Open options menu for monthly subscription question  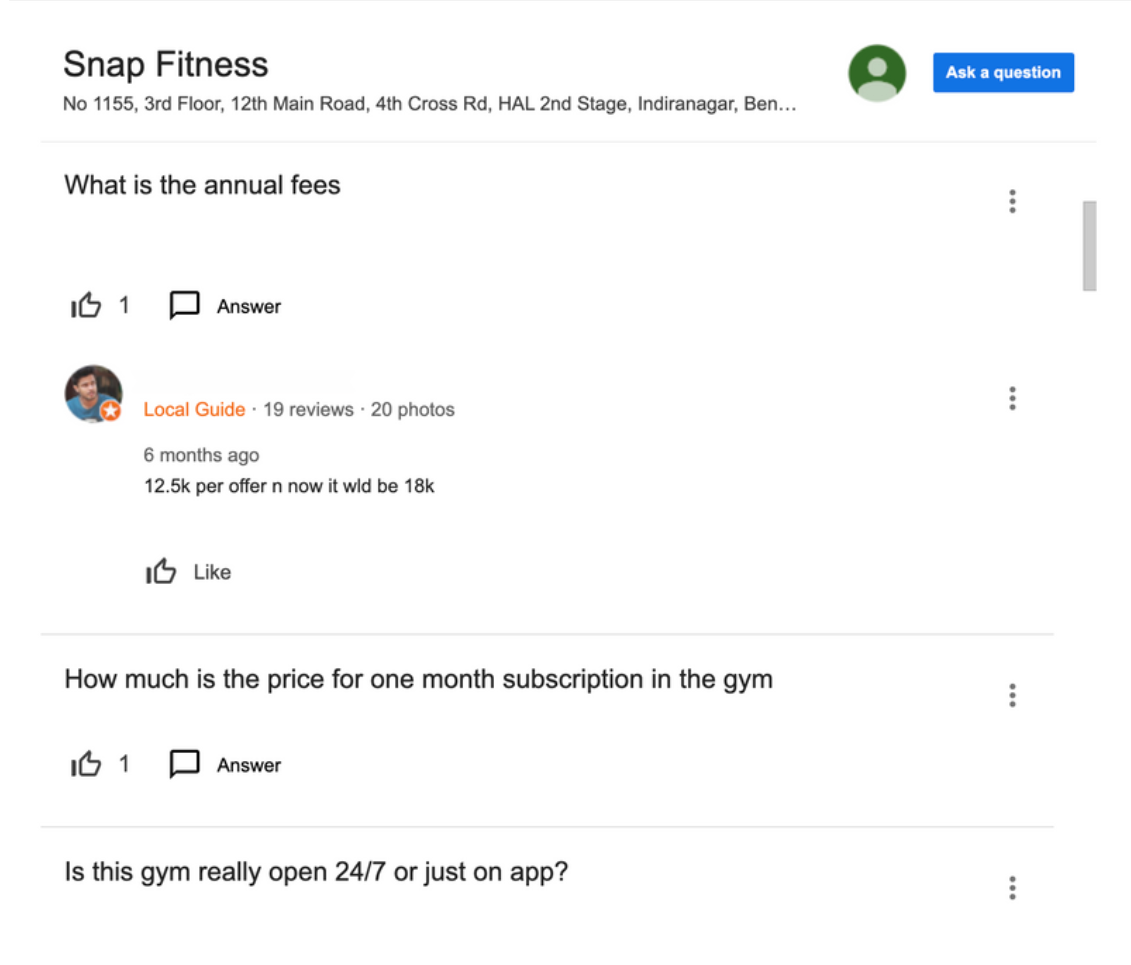[x=1012, y=695]
